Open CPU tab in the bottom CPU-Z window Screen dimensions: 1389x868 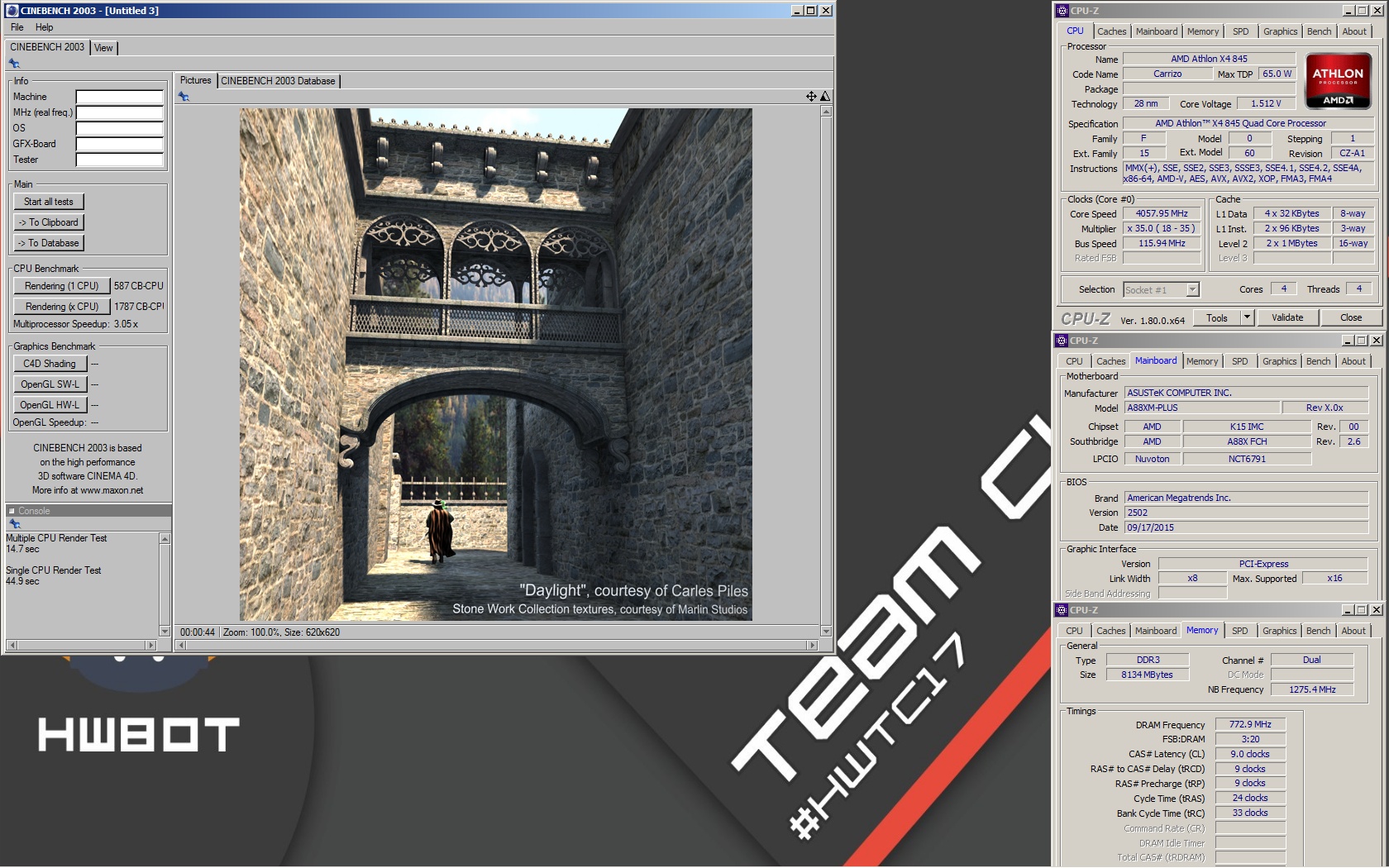point(1074,631)
